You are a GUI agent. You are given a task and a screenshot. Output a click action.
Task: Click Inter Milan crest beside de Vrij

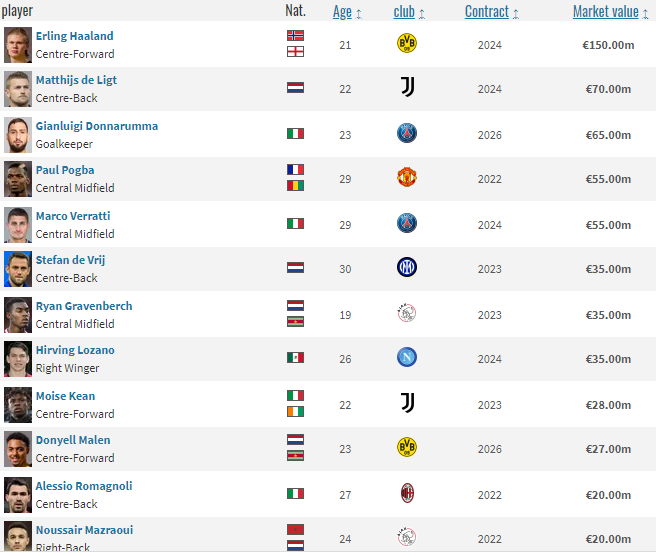406,268
